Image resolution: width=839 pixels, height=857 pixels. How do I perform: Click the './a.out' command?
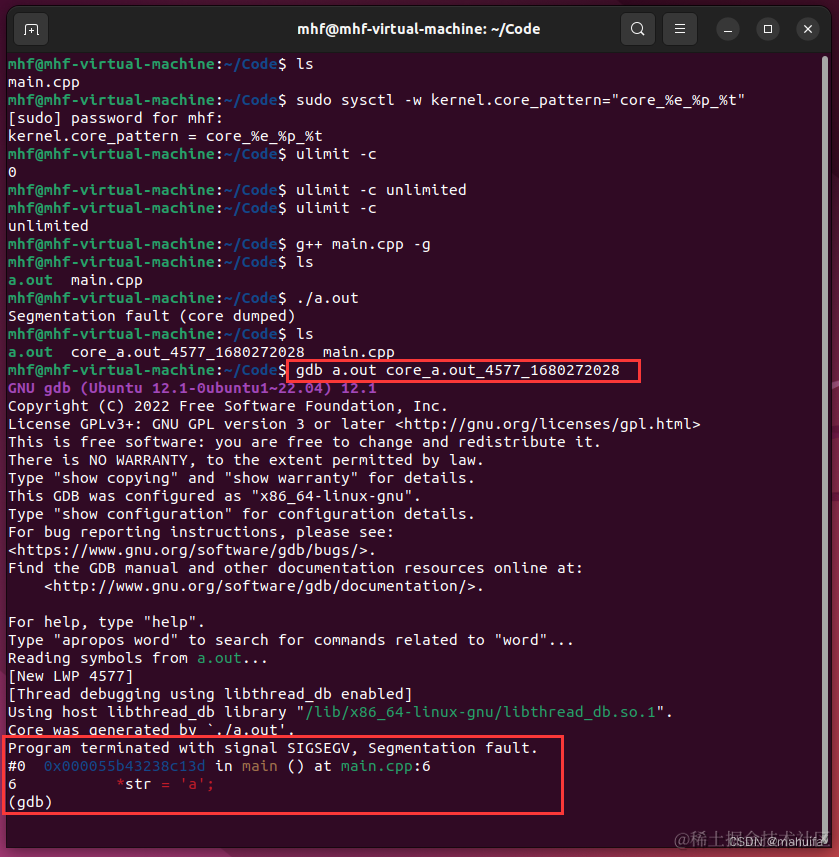coord(327,298)
